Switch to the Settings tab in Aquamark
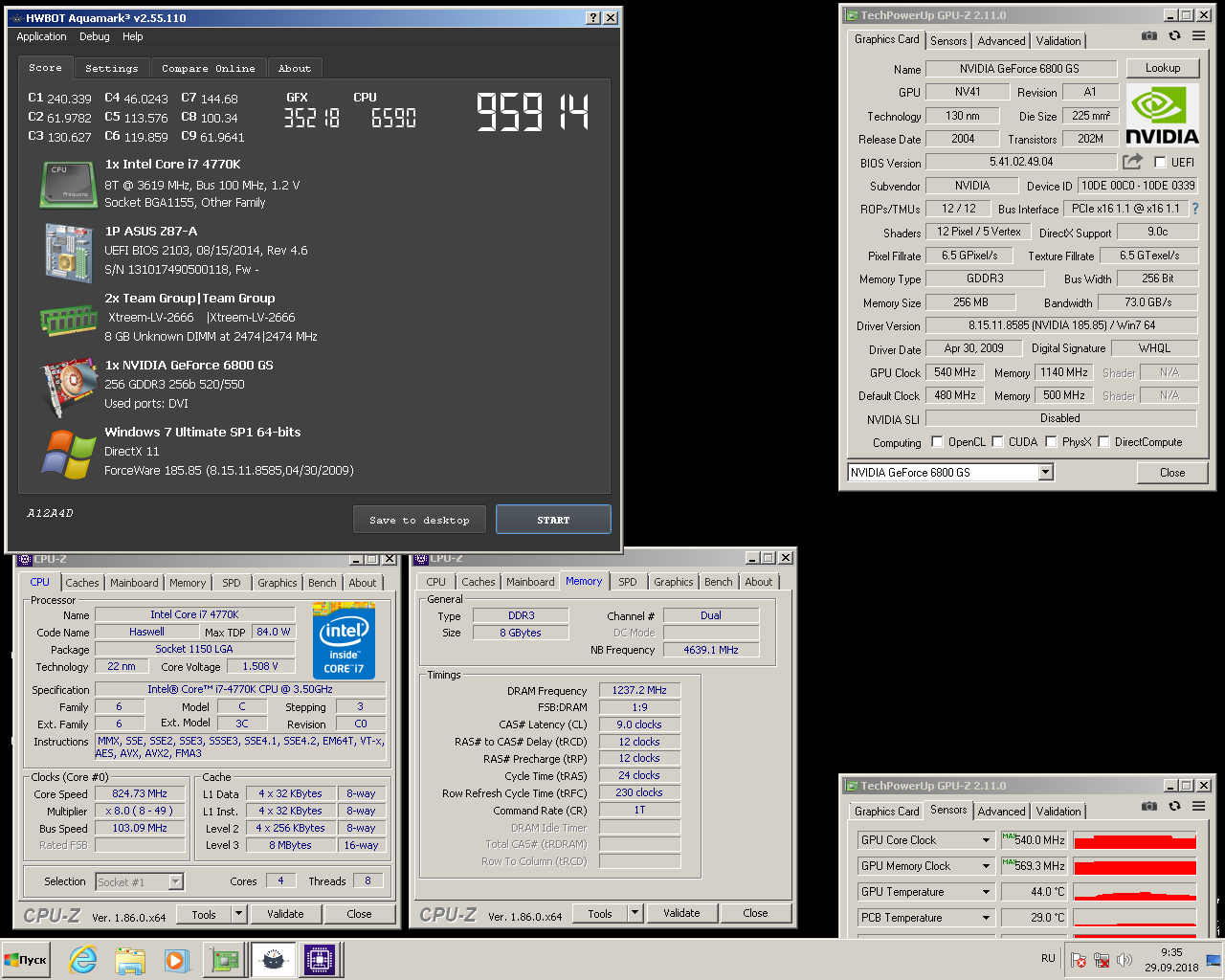 (111, 68)
